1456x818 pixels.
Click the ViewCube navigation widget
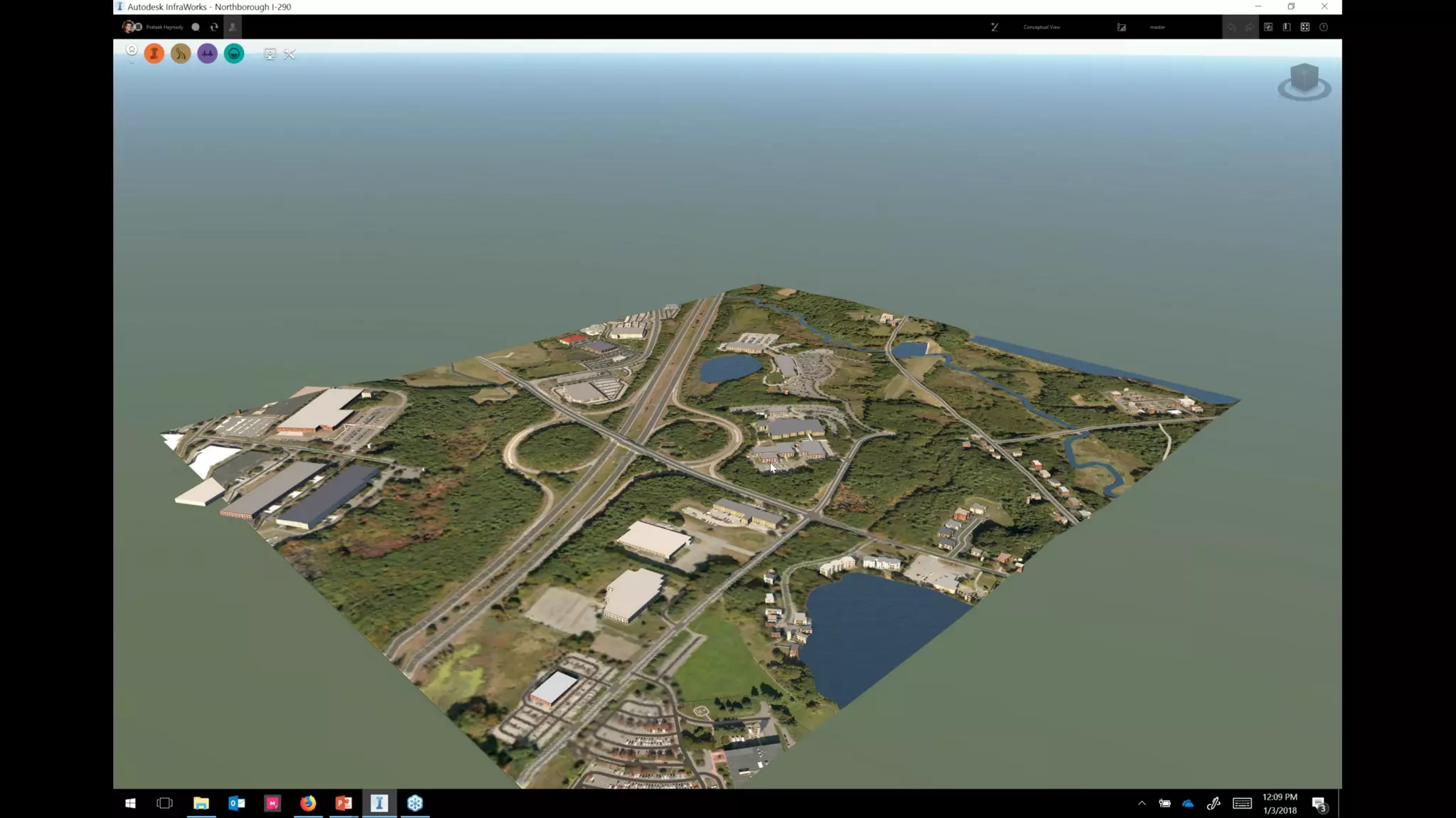pyautogui.click(x=1305, y=82)
